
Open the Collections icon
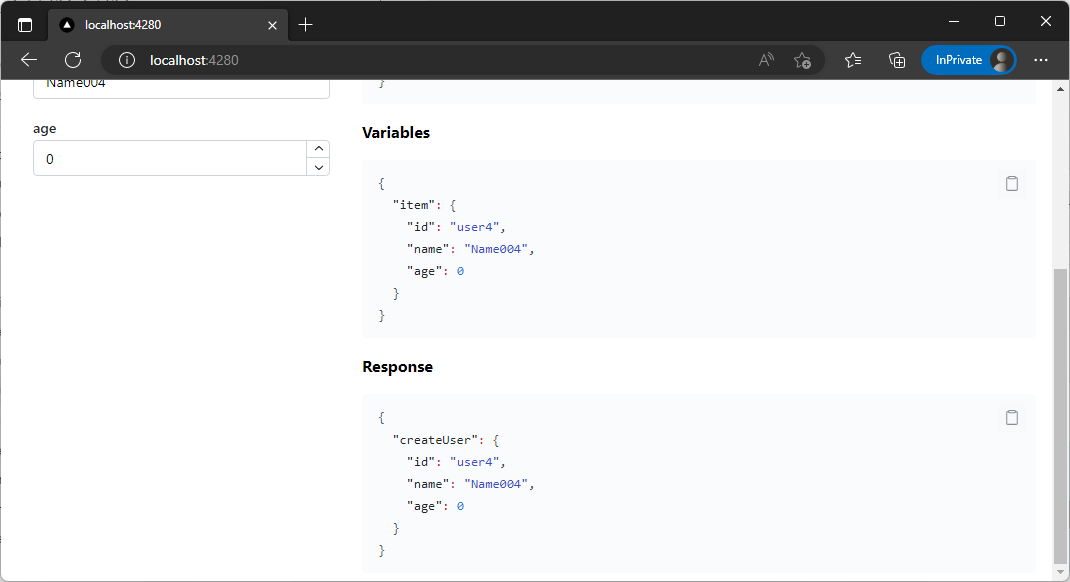(897, 60)
